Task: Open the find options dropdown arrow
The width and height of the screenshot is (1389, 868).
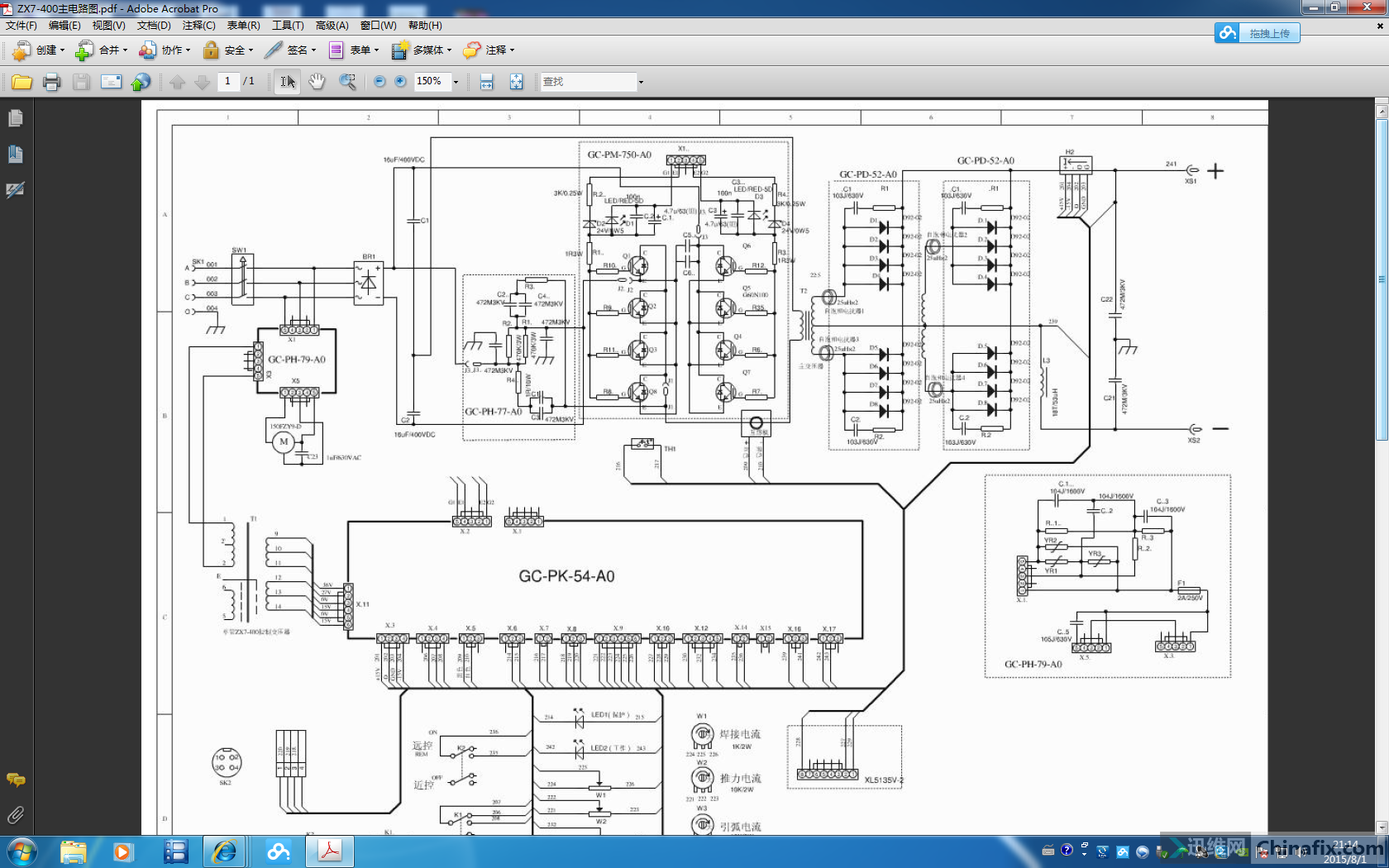Action: [640, 82]
